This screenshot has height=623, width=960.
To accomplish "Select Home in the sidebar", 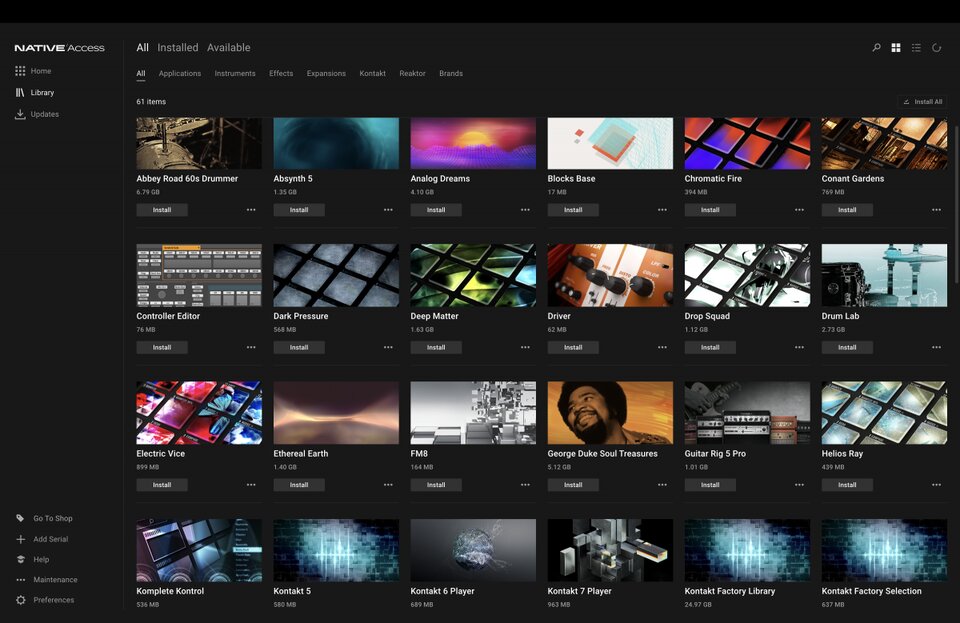I will tap(40, 70).
